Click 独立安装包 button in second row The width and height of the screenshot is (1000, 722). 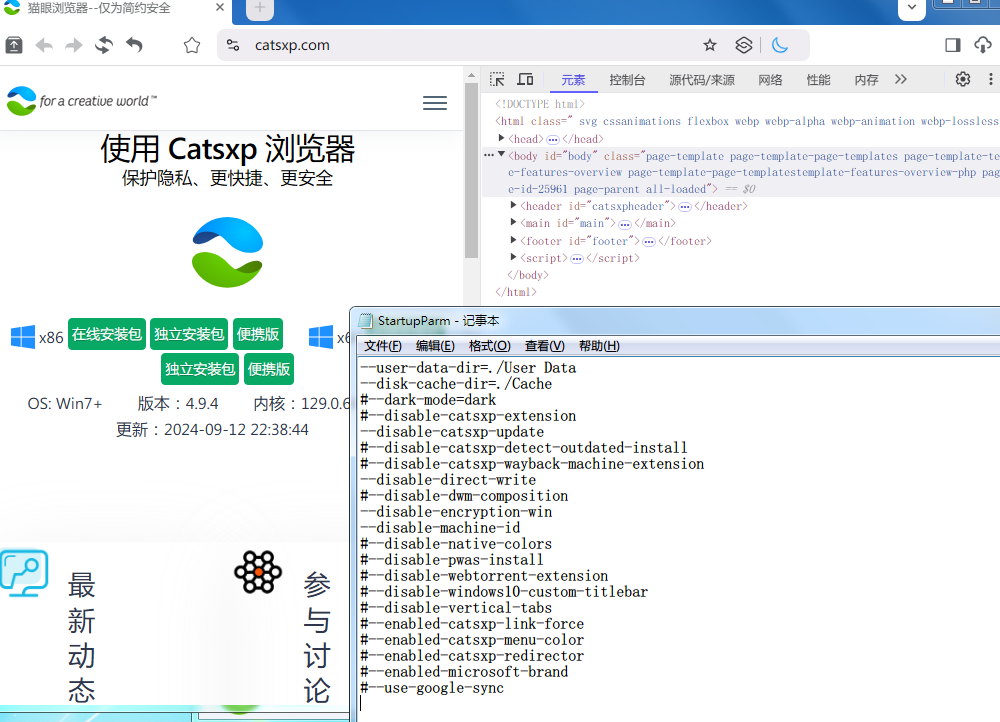200,369
